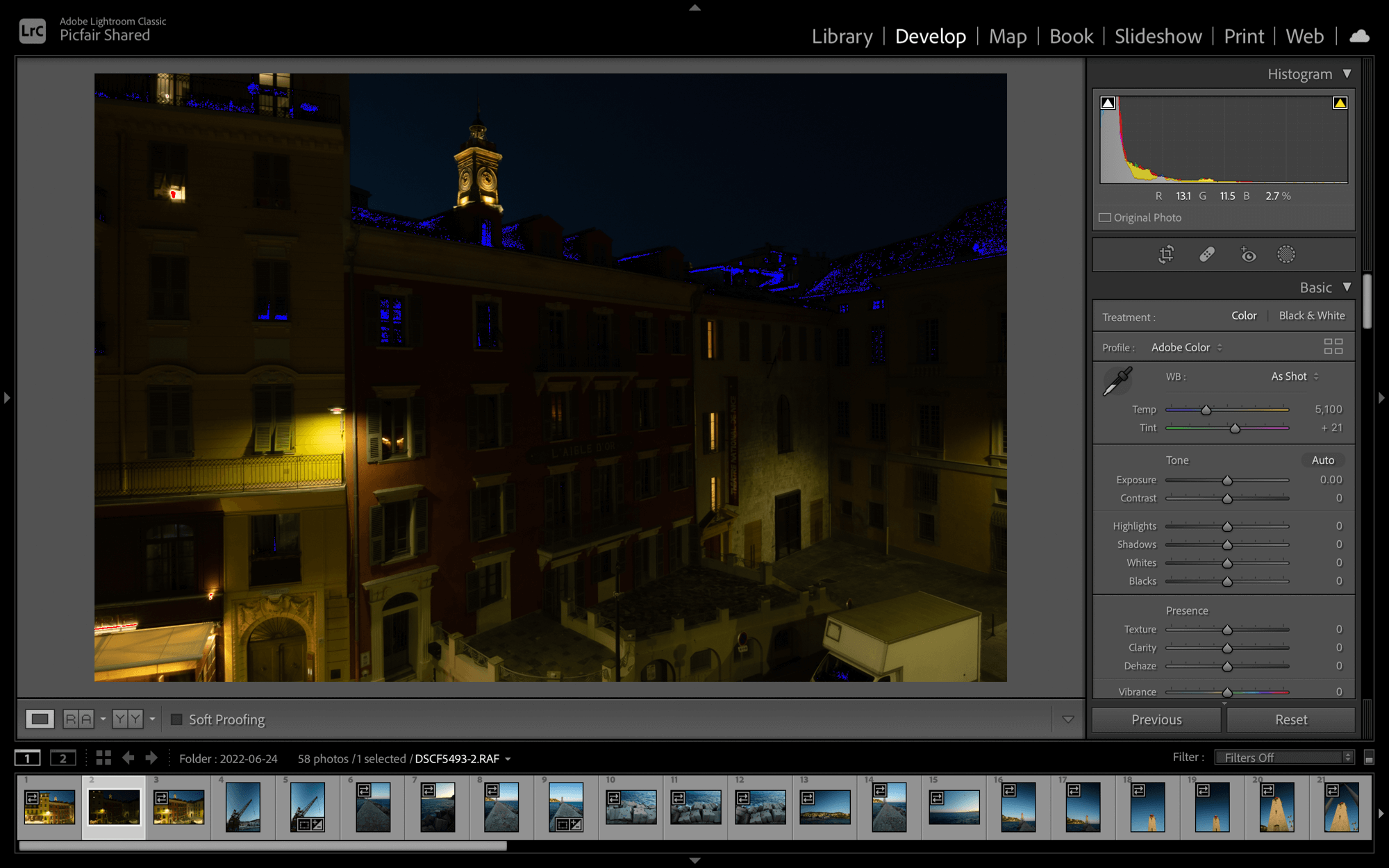Open the Filters Off dropdown
Screen dimensions: 1389x868
coord(1283,758)
